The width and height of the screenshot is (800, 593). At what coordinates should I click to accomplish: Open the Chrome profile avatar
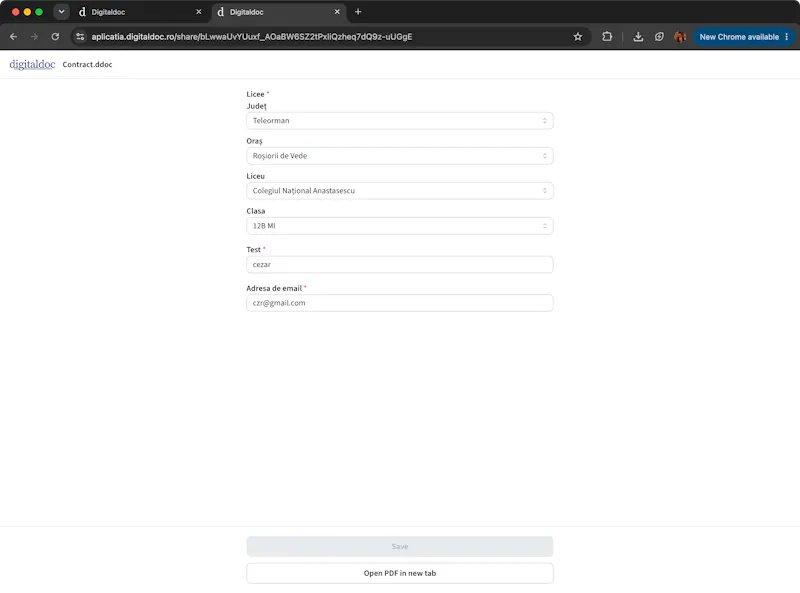(680, 37)
